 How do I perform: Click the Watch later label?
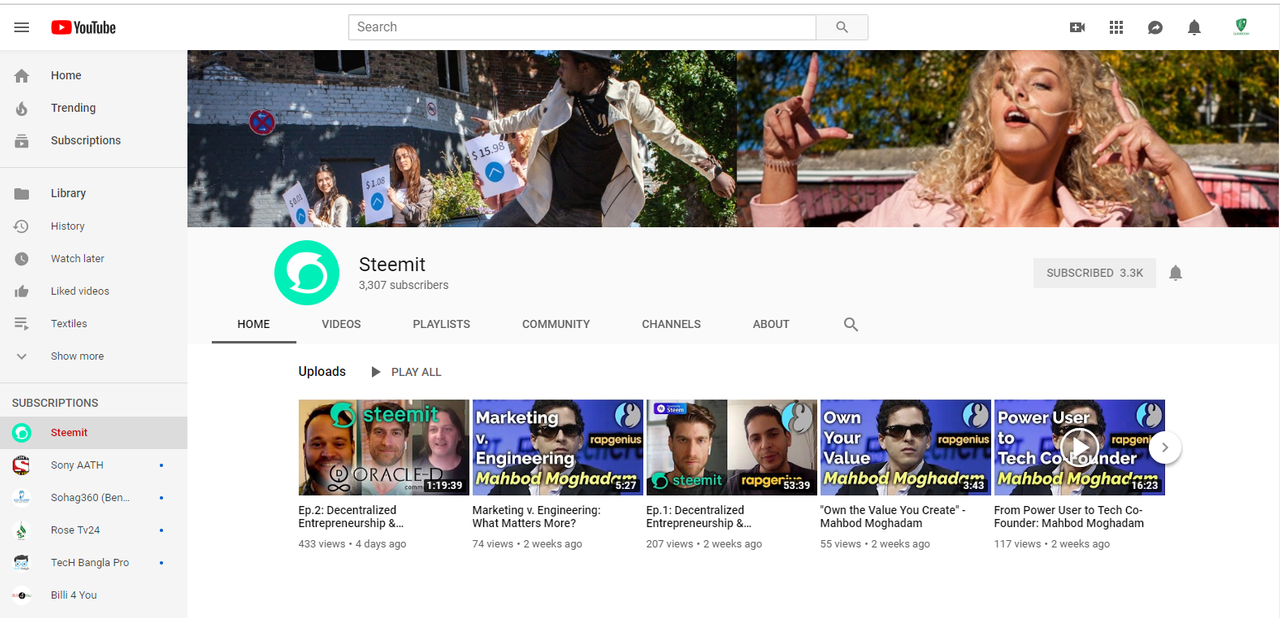77,259
